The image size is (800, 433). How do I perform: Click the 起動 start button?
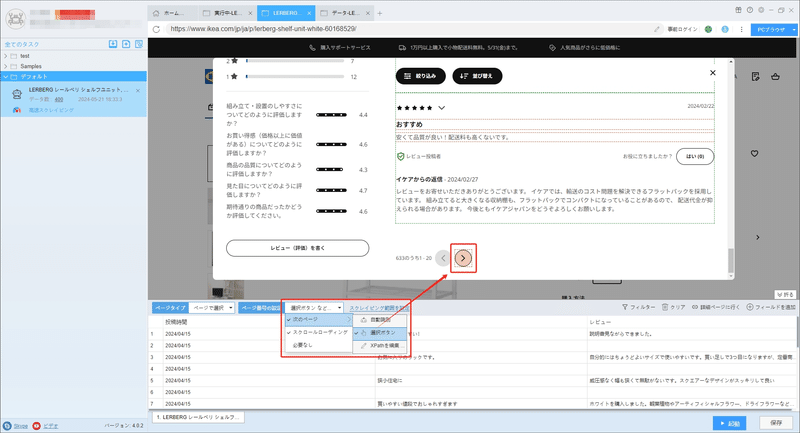pos(730,423)
